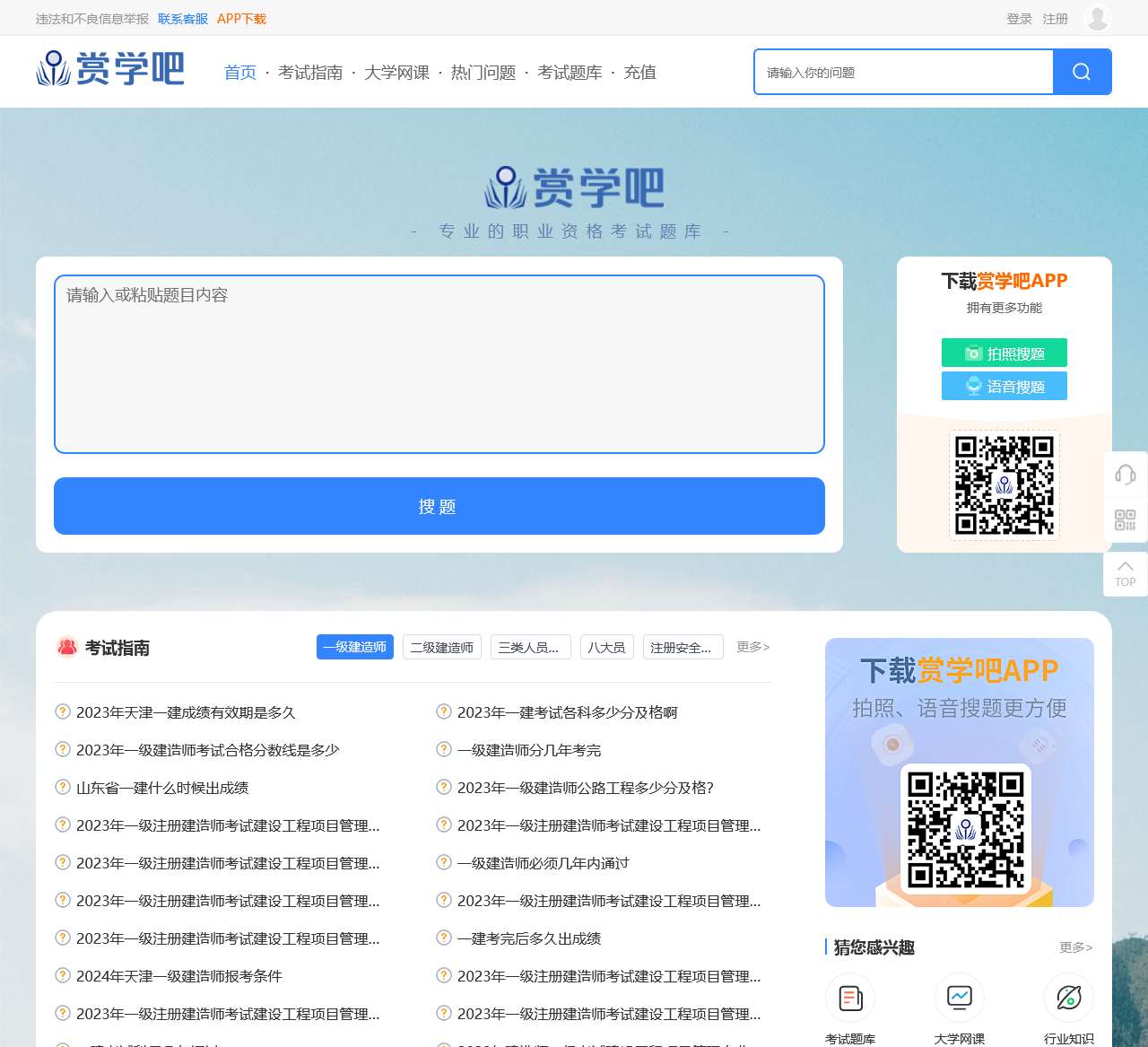
Task: Click the question icon beside 2024年天津一级建造师报考条件
Action: tap(63, 975)
